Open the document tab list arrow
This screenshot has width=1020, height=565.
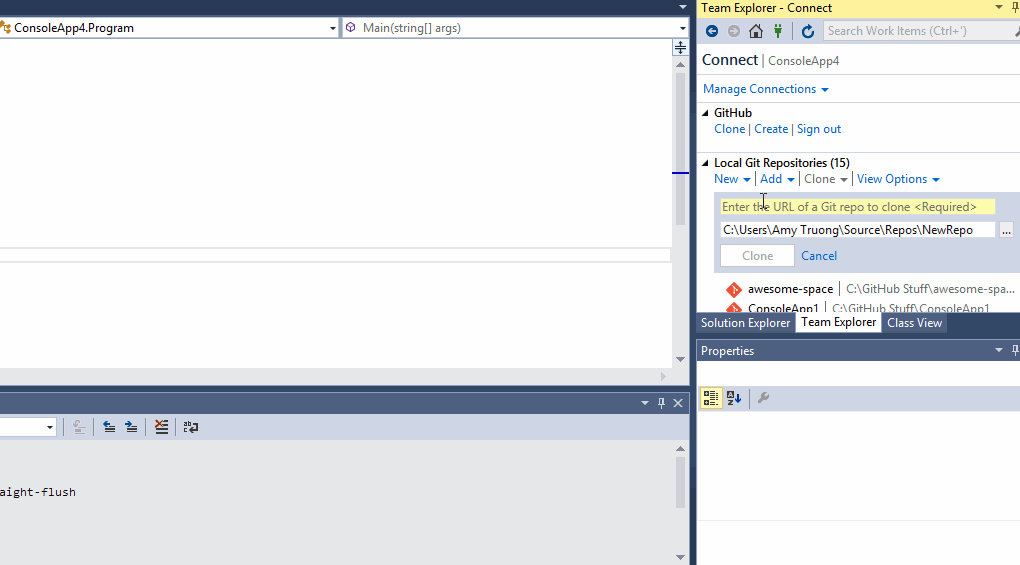pyautogui.click(x=682, y=7)
